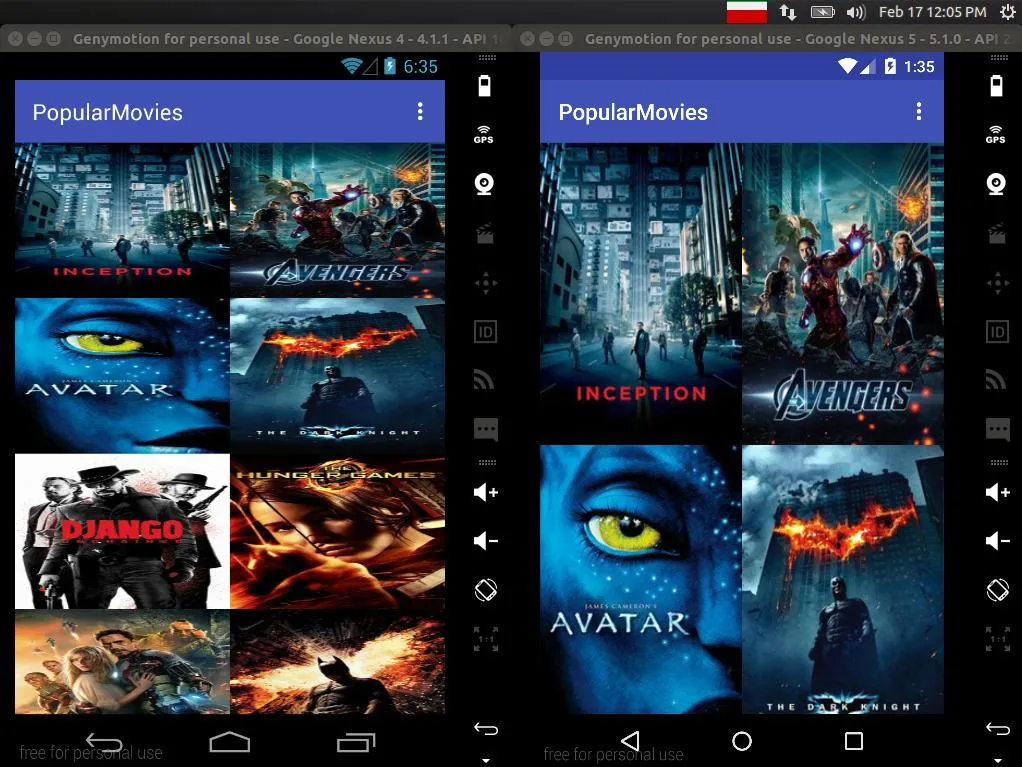
Task: Tap circle home button on Nexus 5
Action: click(742, 741)
